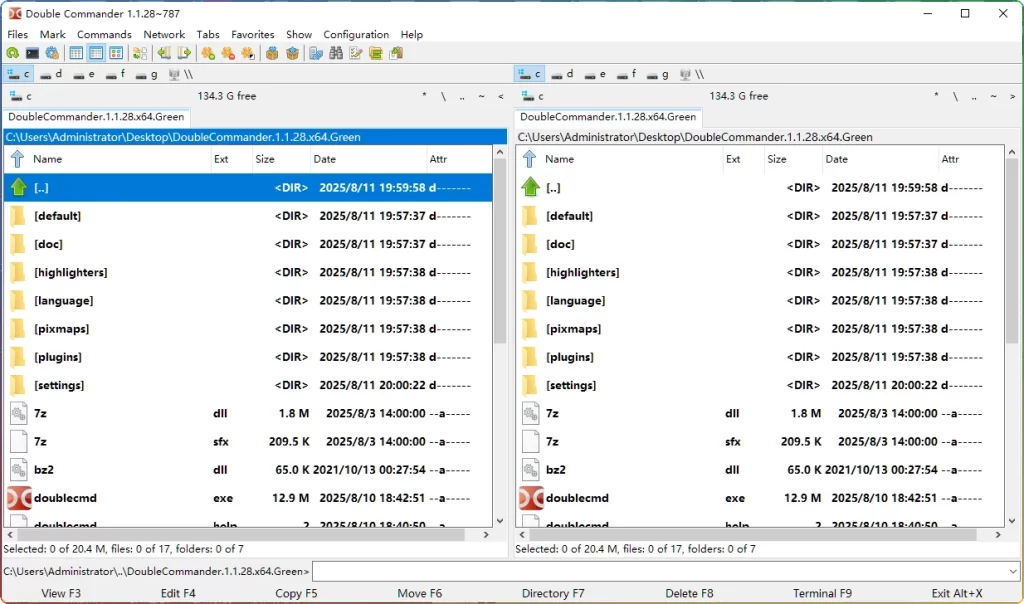Click the doublecmd exe icon in the left panel
The image size is (1024, 604).
point(19,498)
